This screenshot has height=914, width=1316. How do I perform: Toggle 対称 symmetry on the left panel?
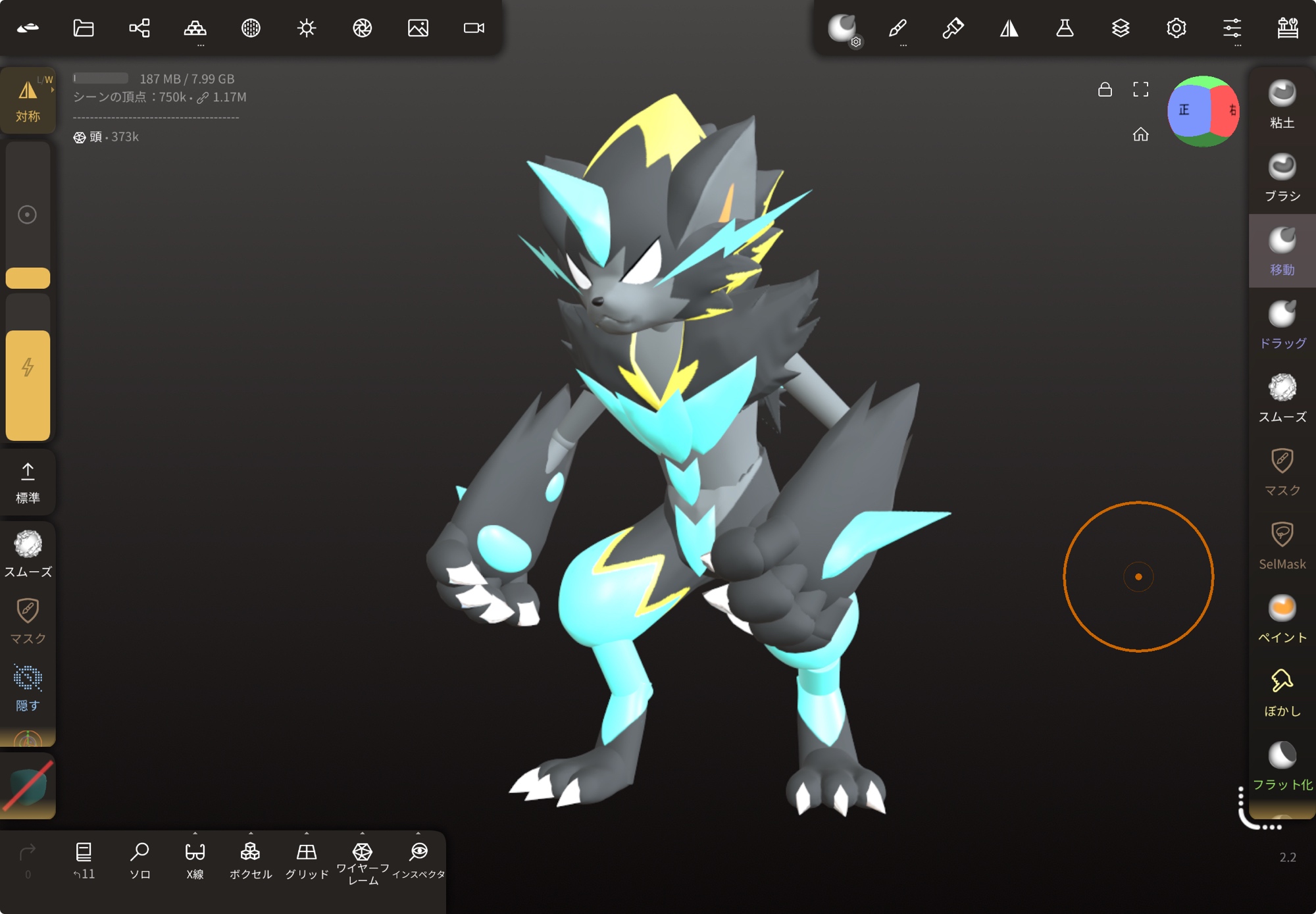point(28,100)
